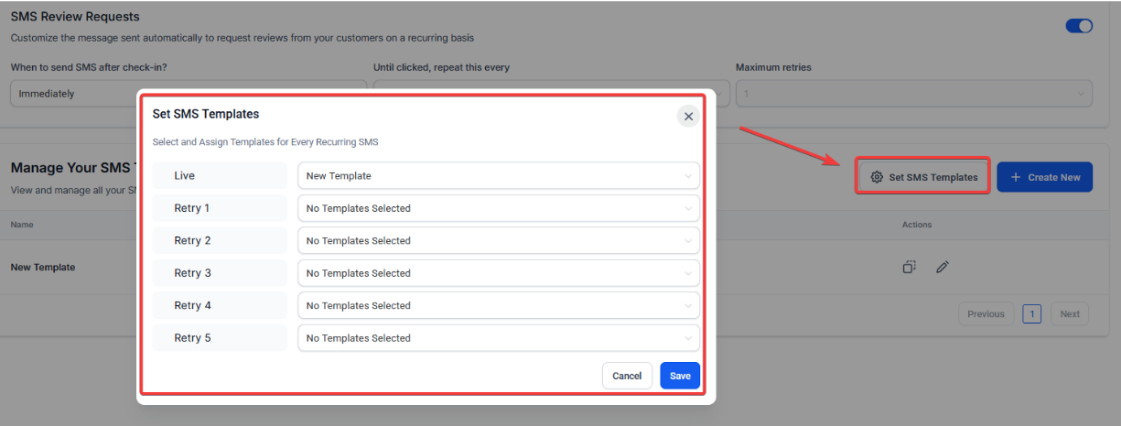
Task: Save the SMS template assignments
Action: 680,376
